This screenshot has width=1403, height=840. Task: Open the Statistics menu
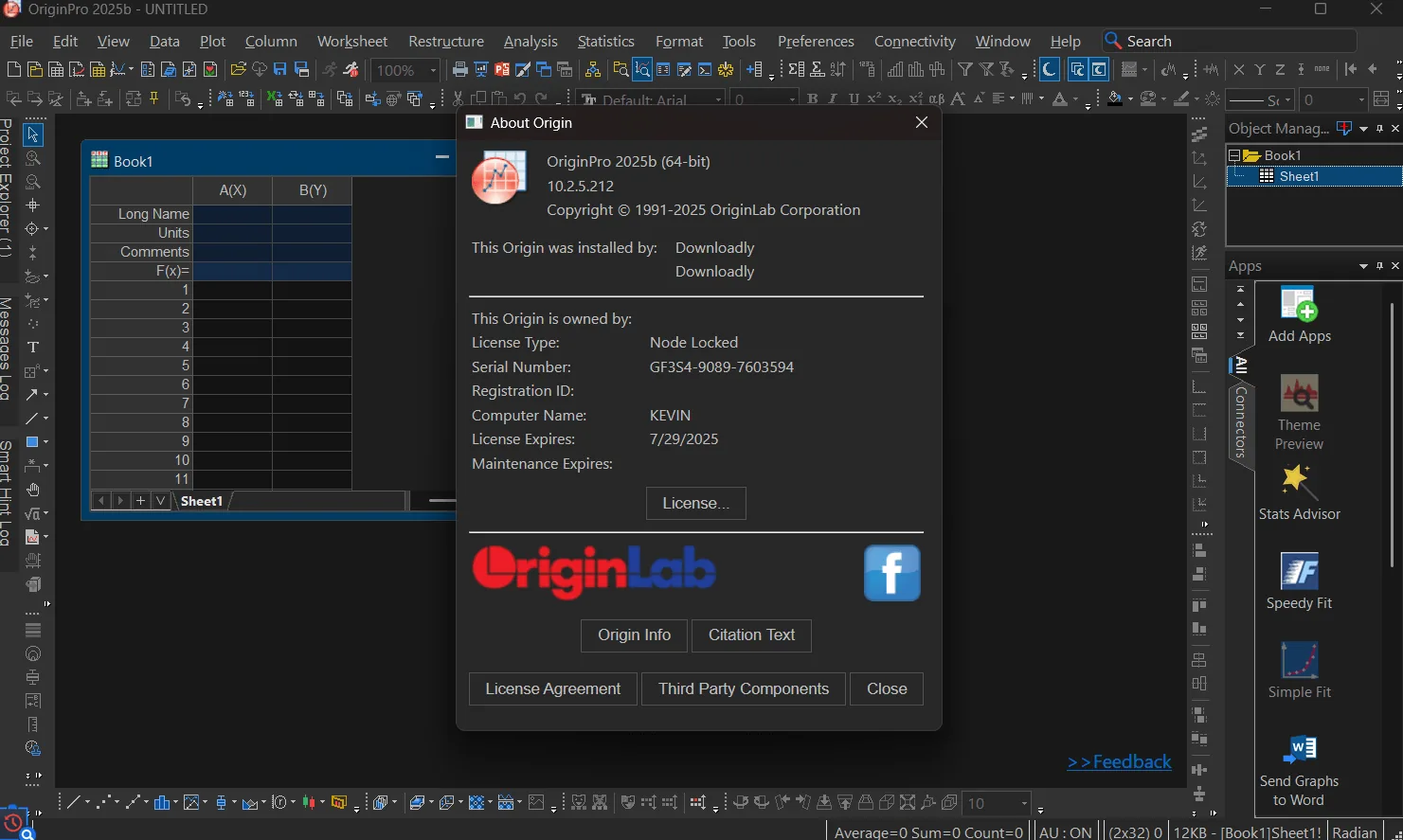click(x=606, y=42)
